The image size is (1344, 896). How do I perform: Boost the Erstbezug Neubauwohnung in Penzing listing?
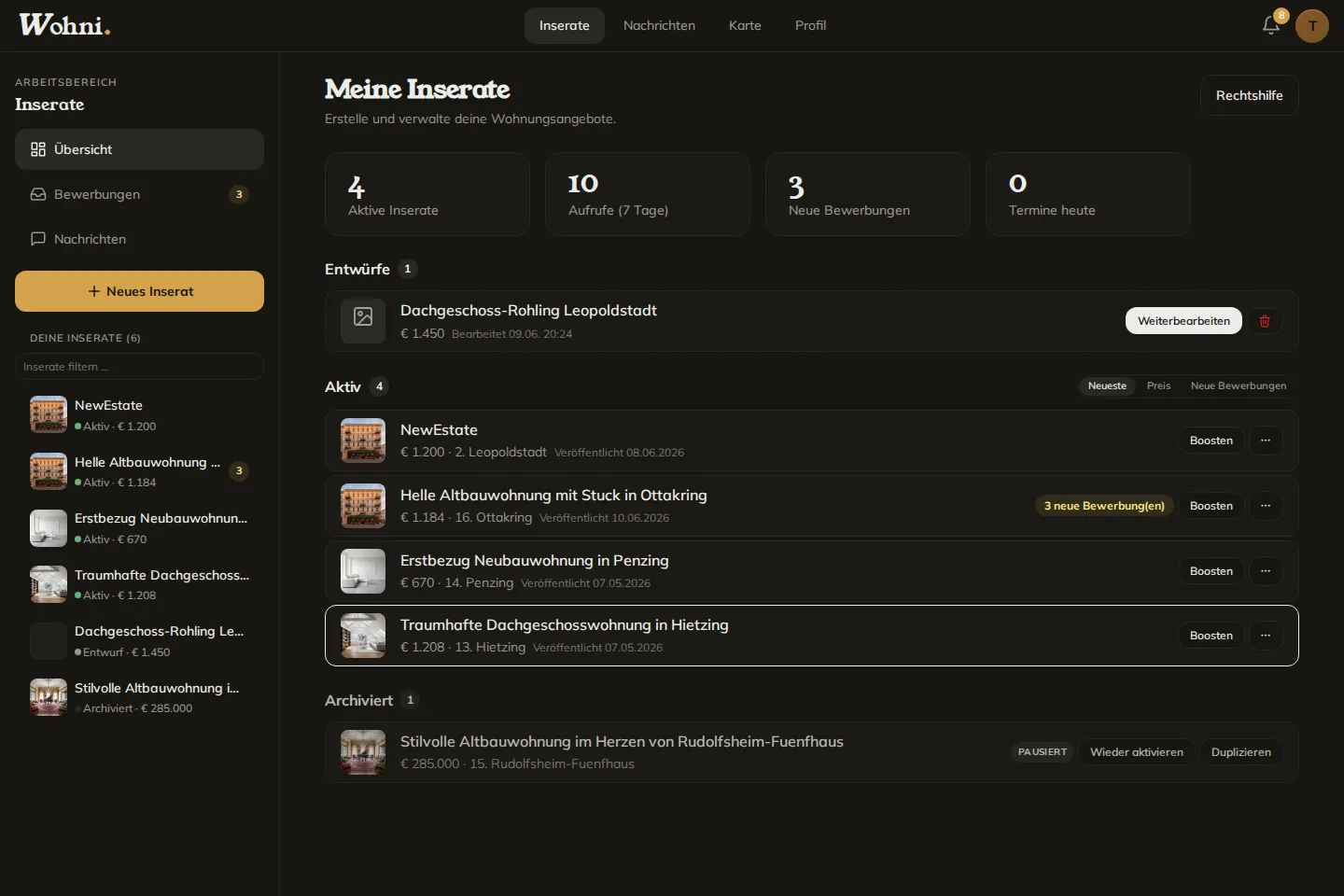pos(1211,571)
